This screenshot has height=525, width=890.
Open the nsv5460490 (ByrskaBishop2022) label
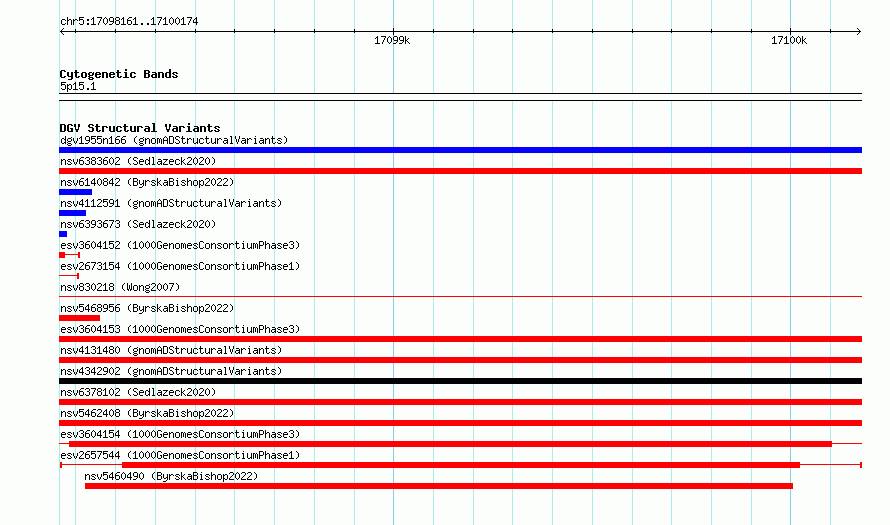pyautogui.click(x=171, y=476)
